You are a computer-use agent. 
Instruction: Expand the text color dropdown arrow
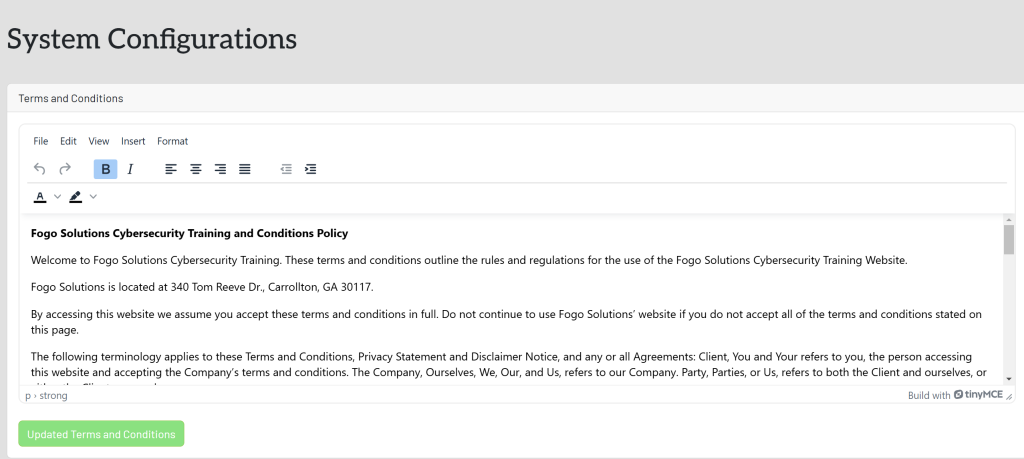[x=57, y=197]
